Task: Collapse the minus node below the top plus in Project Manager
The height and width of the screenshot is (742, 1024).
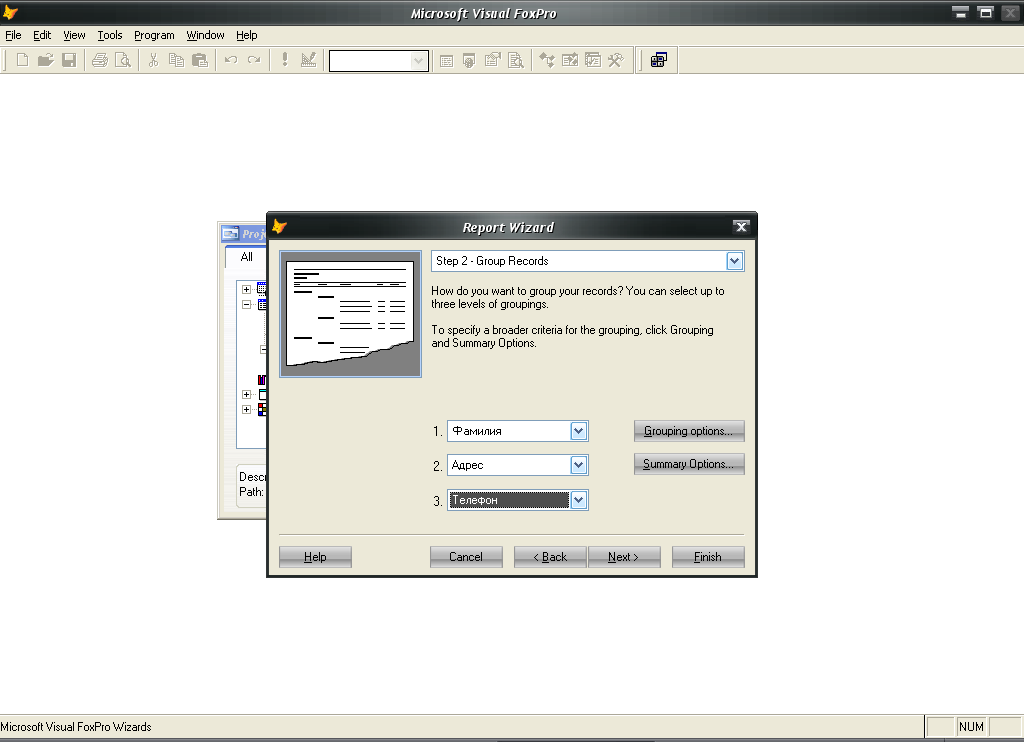Action: pyautogui.click(x=246, y=304)
